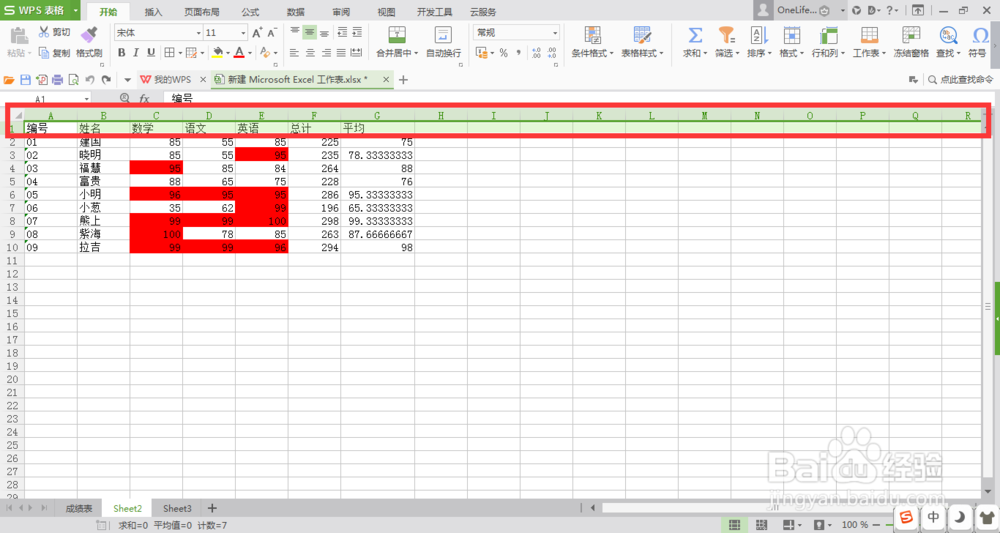Apply cell borders icon
Viewport: 1000px width, 533px height.
click(x=169, y=53)
